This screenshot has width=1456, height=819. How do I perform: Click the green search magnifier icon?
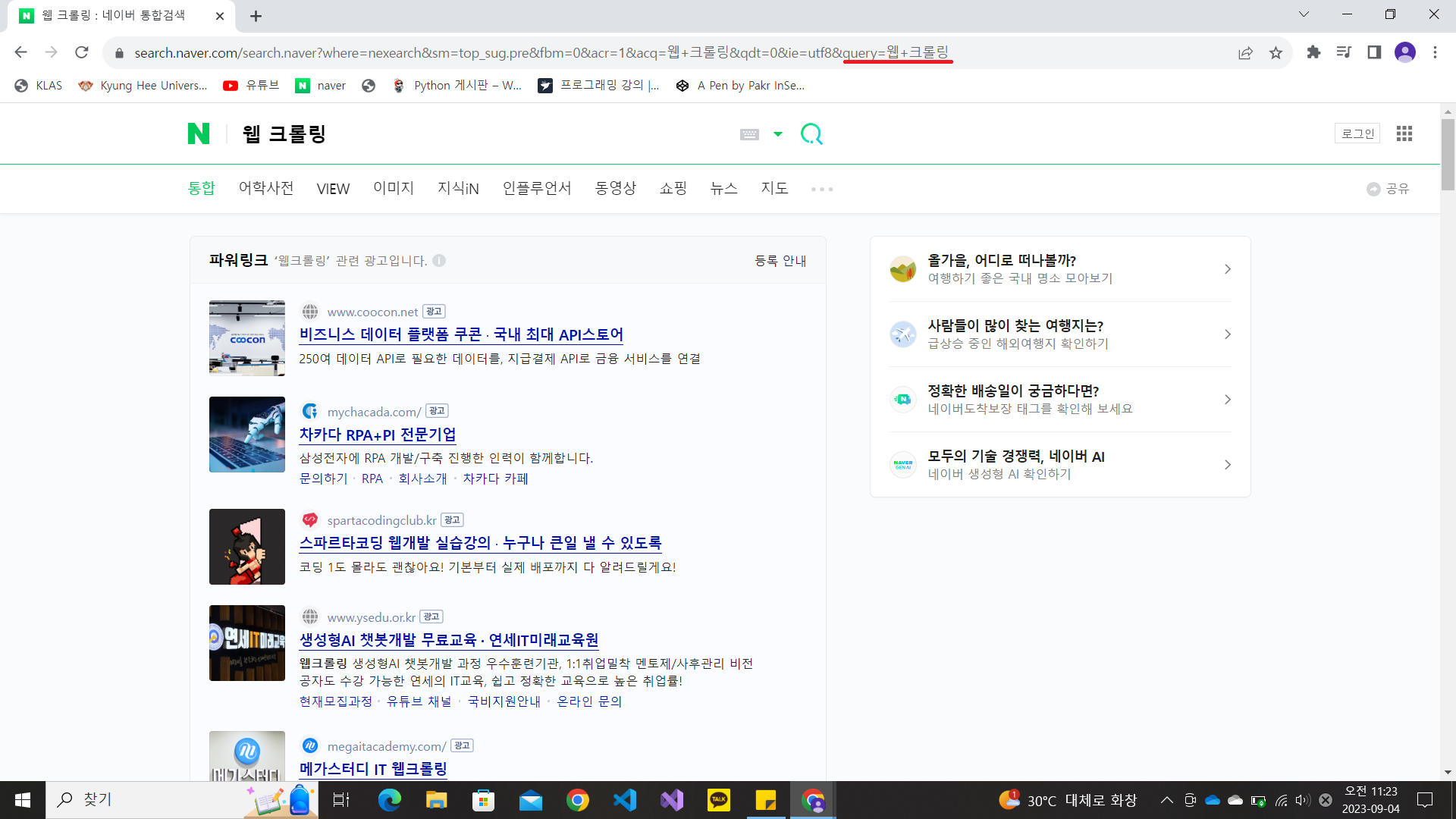[811, 134]
